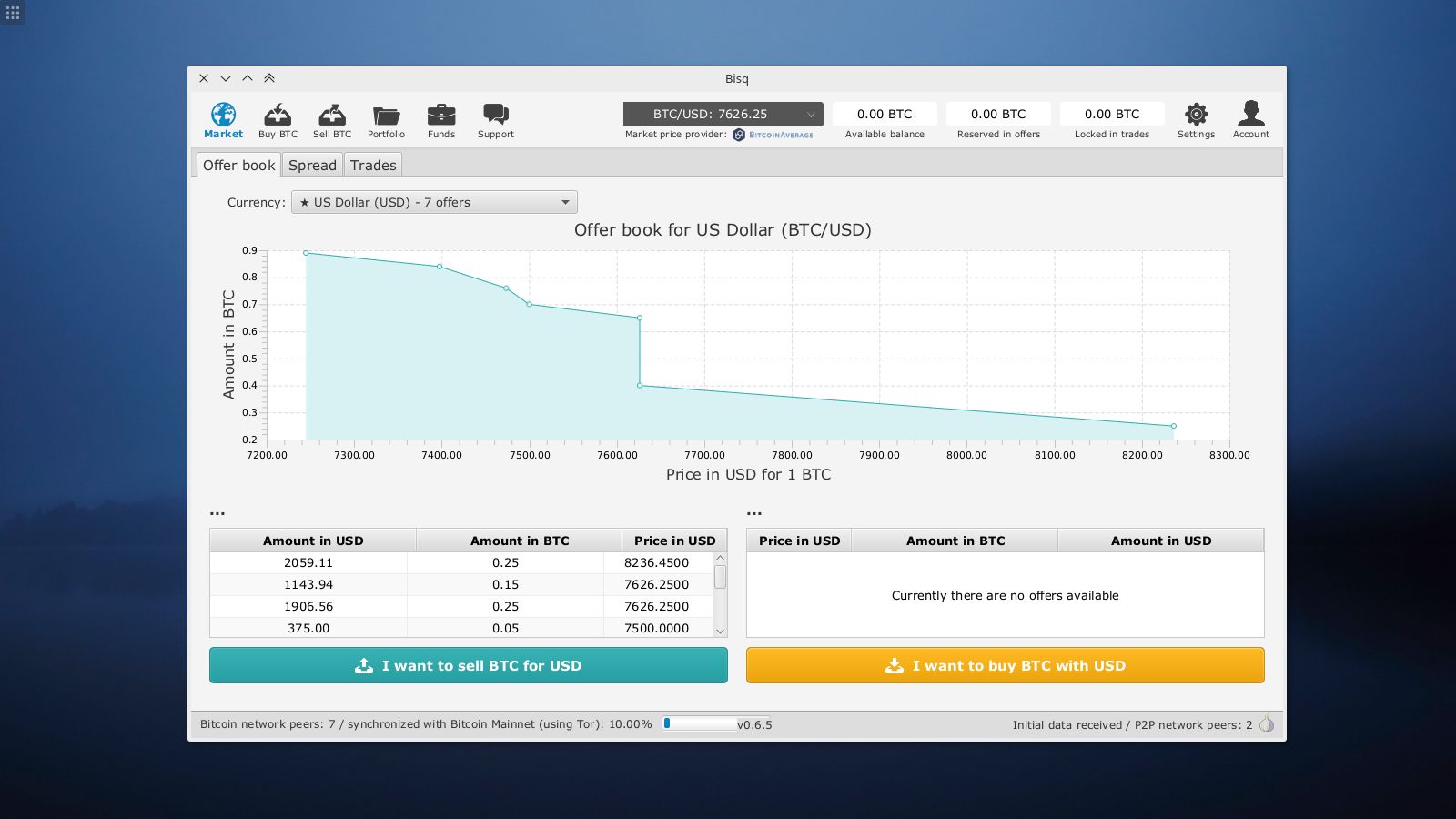The image size is (1456, 819).
Task: Click the Tor onion status icon
Action: click(1267, 724)
